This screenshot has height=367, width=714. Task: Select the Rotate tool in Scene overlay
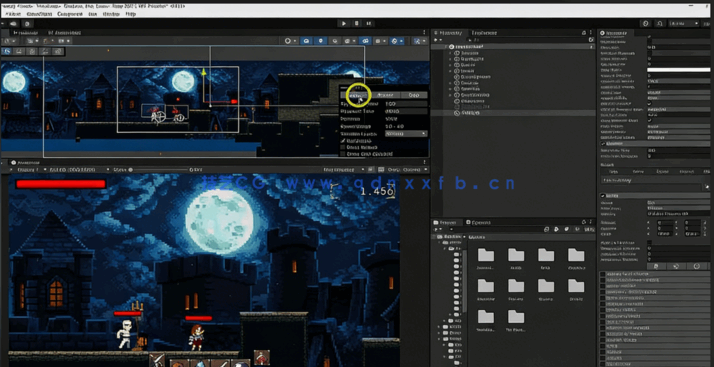tap(32, 51)
